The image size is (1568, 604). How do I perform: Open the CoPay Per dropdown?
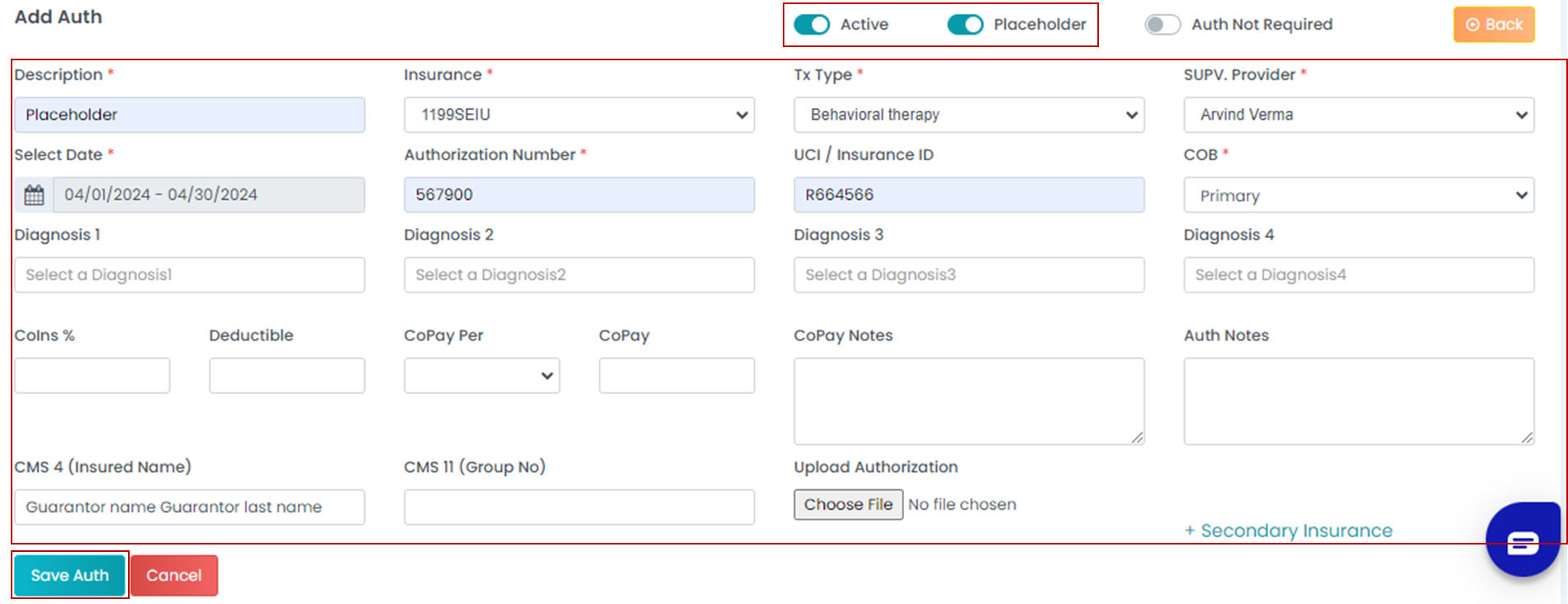[481, 375]
